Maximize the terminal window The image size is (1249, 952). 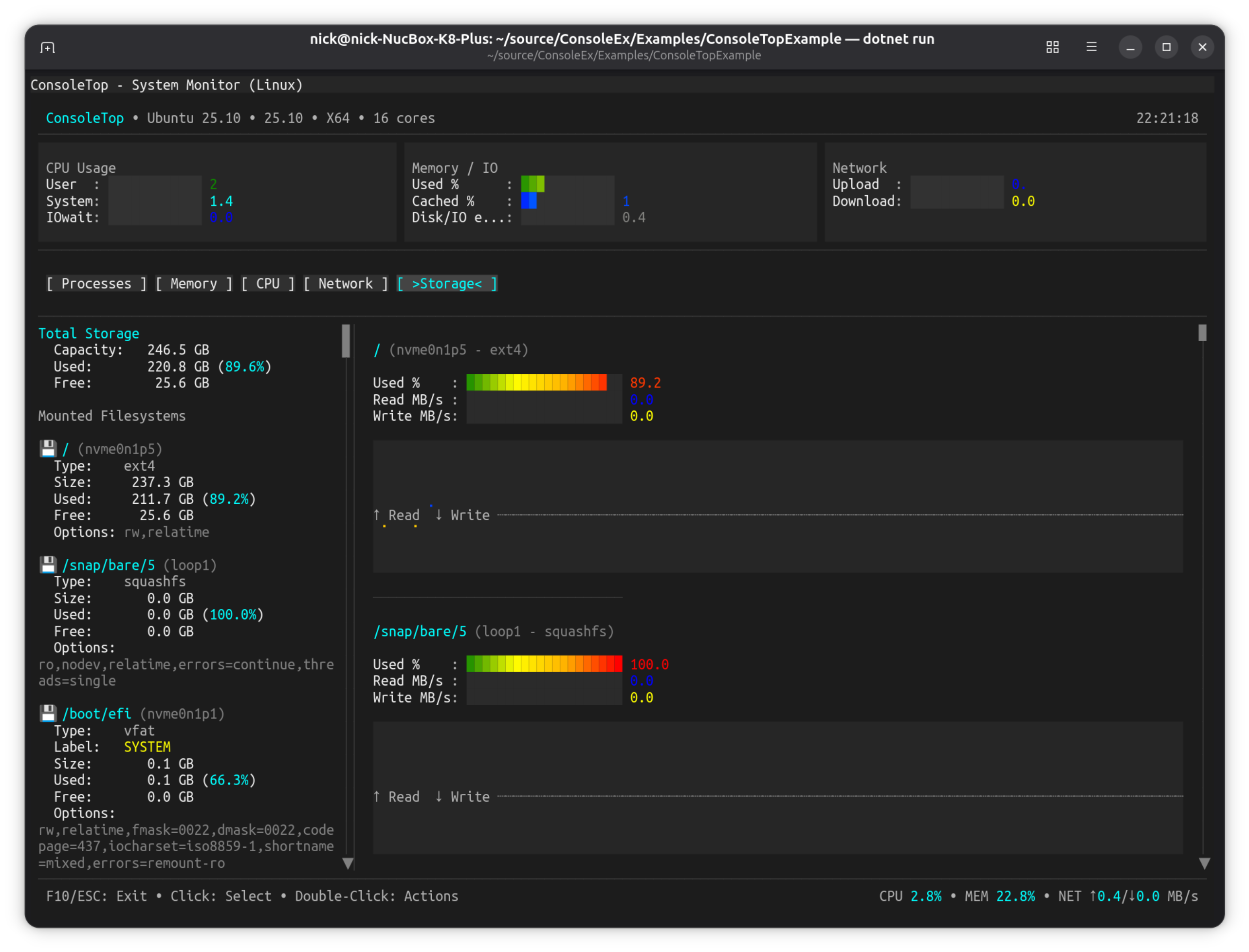(1166, 47)
